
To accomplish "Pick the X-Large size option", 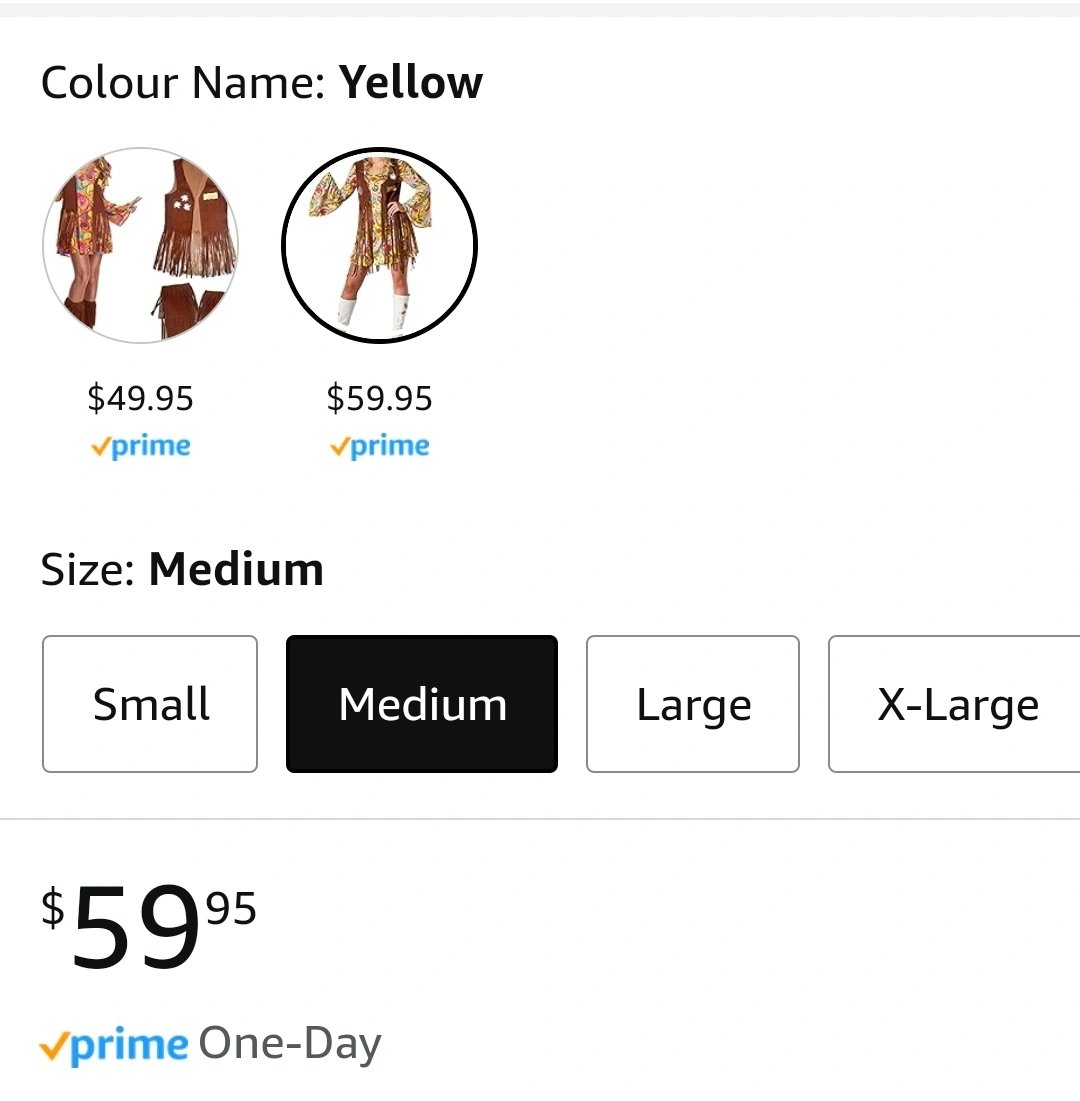I will (956, 704).
